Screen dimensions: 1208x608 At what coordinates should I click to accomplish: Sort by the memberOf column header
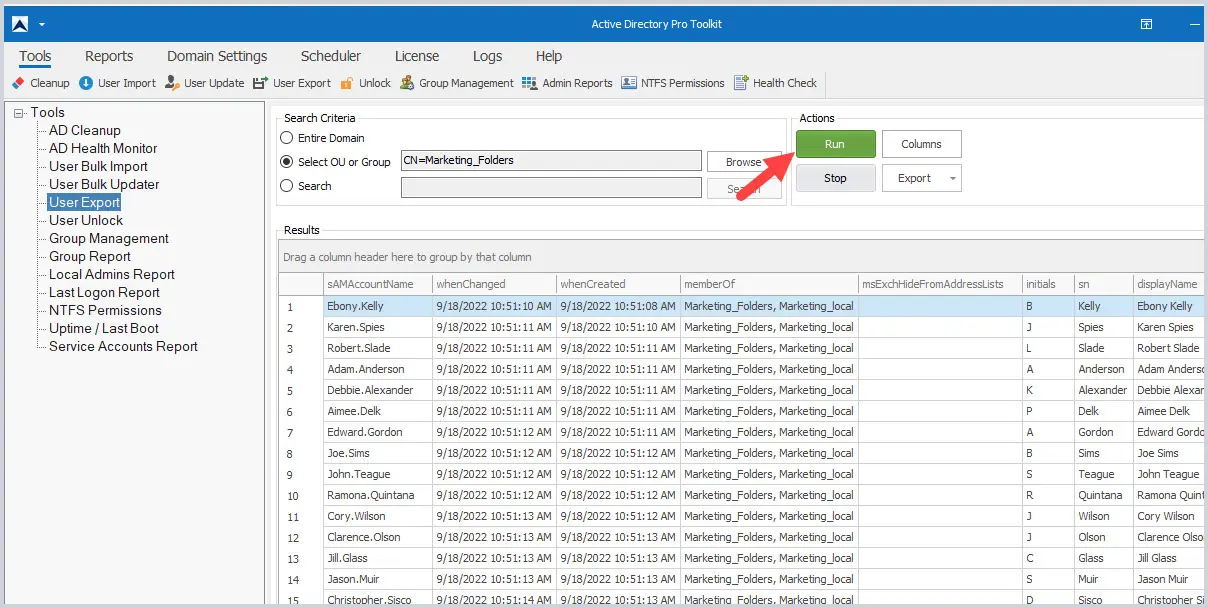coord(768,284)
